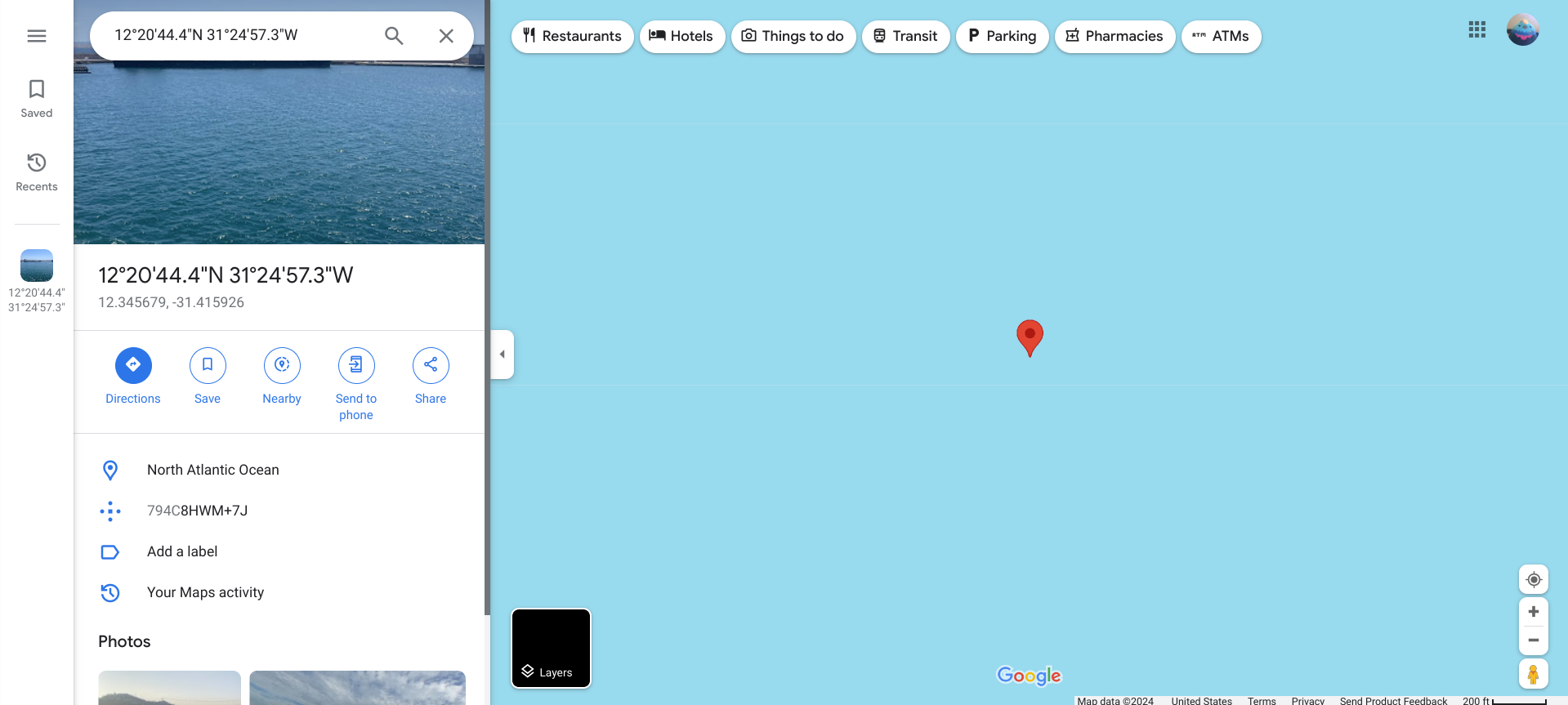Open Saved places in sidebar
Image resolution: width=1568 pixels, height=705 pixels.
(36, 98)
